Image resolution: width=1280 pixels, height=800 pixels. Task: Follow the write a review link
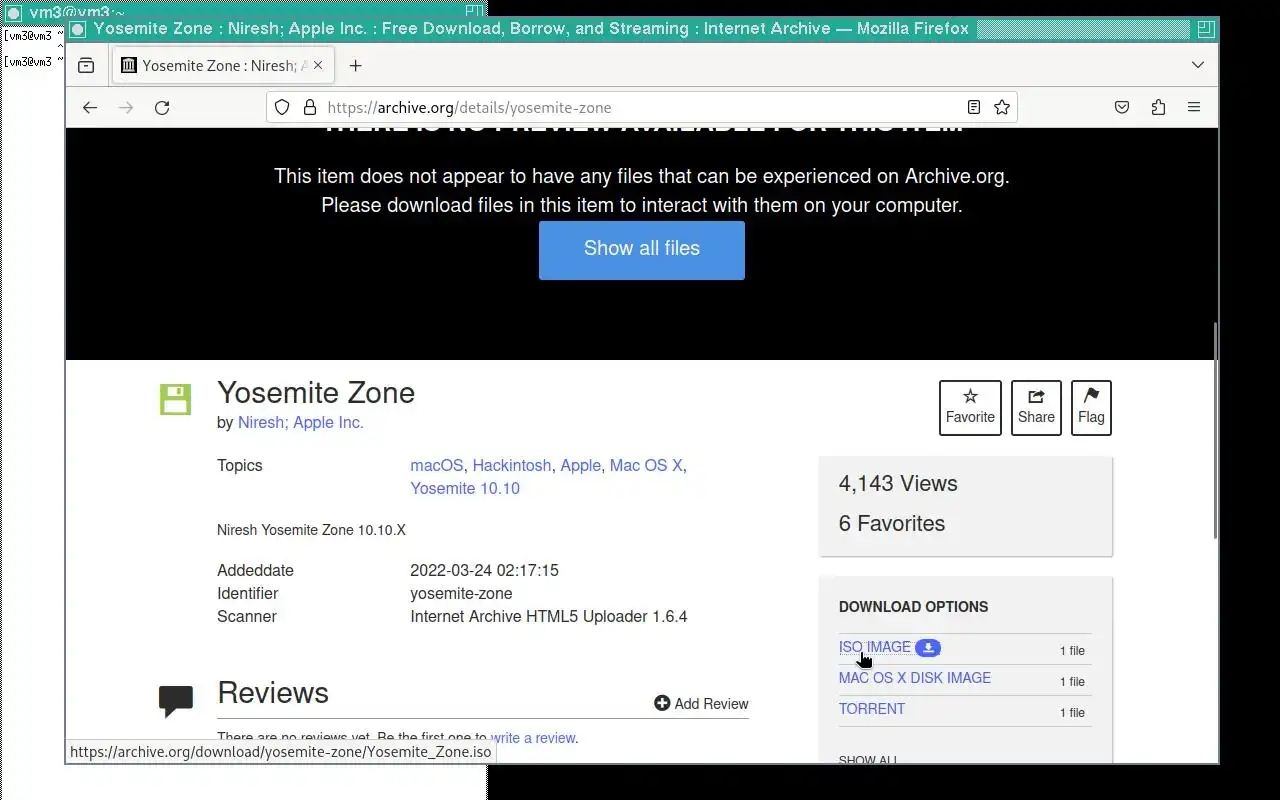coord(533,738)
